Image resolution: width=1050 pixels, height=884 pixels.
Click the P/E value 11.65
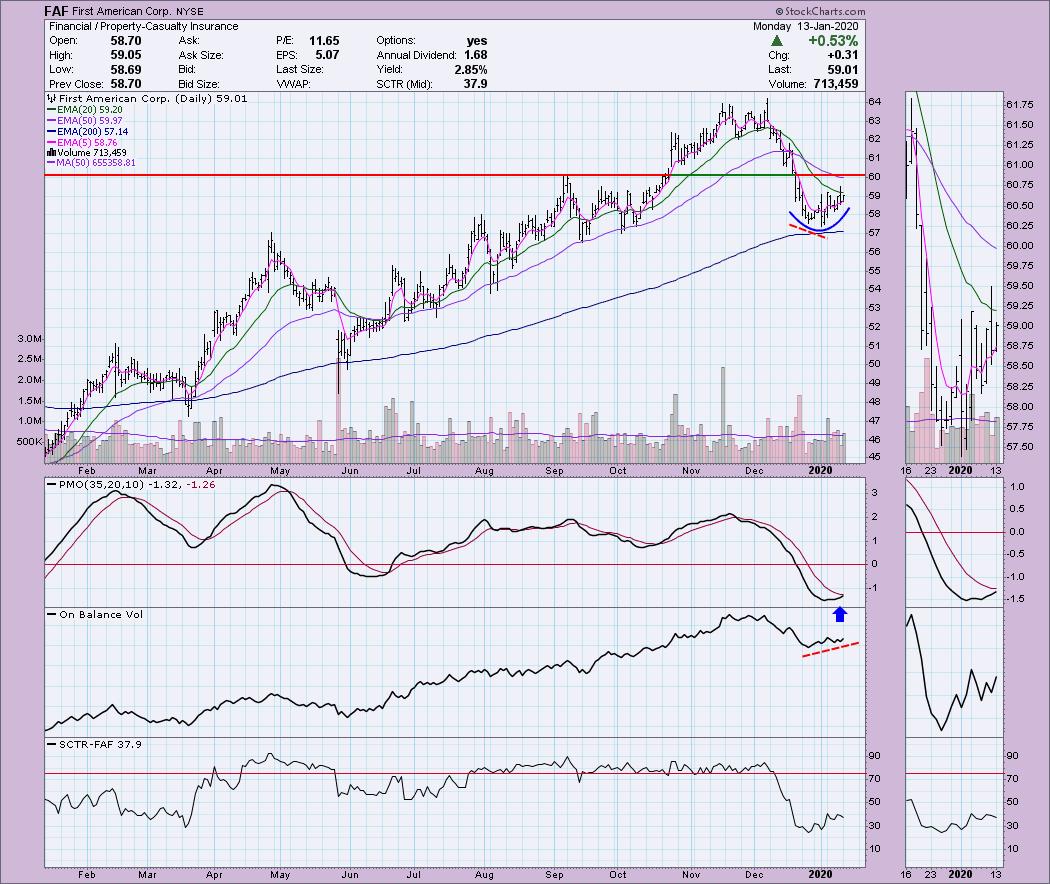click(324, 41)
